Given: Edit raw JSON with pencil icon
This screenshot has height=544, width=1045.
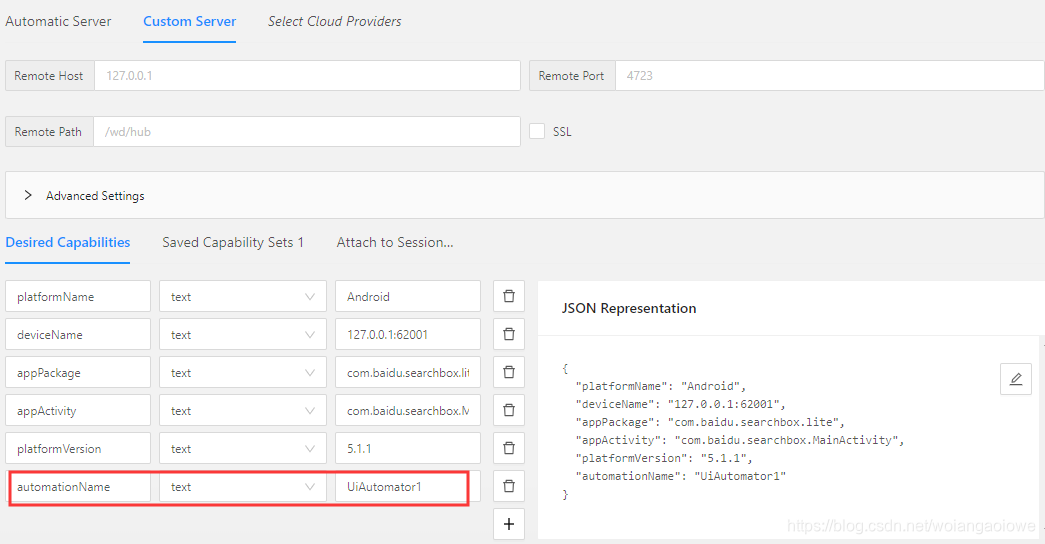Looking at the screenshot, I should [1016, 379].
